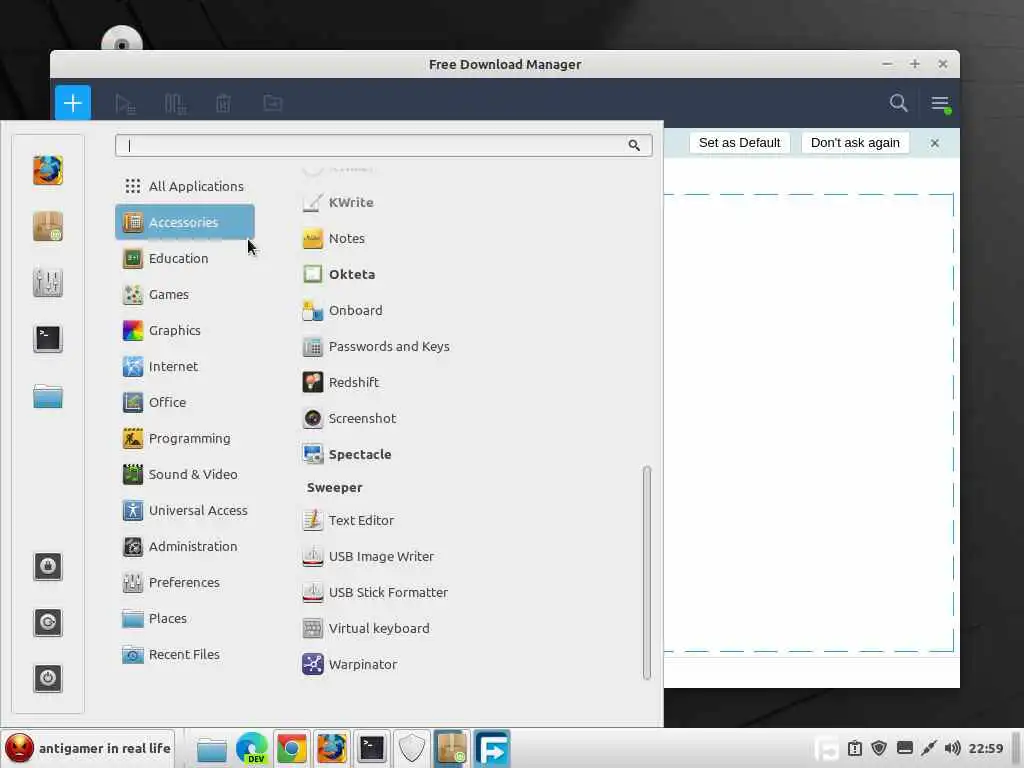Click Don't ask again button
The width and height of the screenshot is (1024, 768).
click(x=855, y=143)
